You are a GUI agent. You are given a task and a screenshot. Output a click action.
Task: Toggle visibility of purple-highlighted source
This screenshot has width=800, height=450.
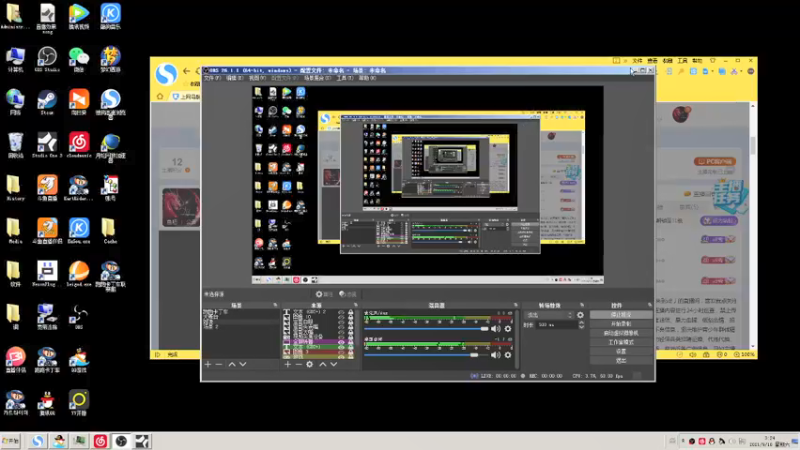point(341,342)
